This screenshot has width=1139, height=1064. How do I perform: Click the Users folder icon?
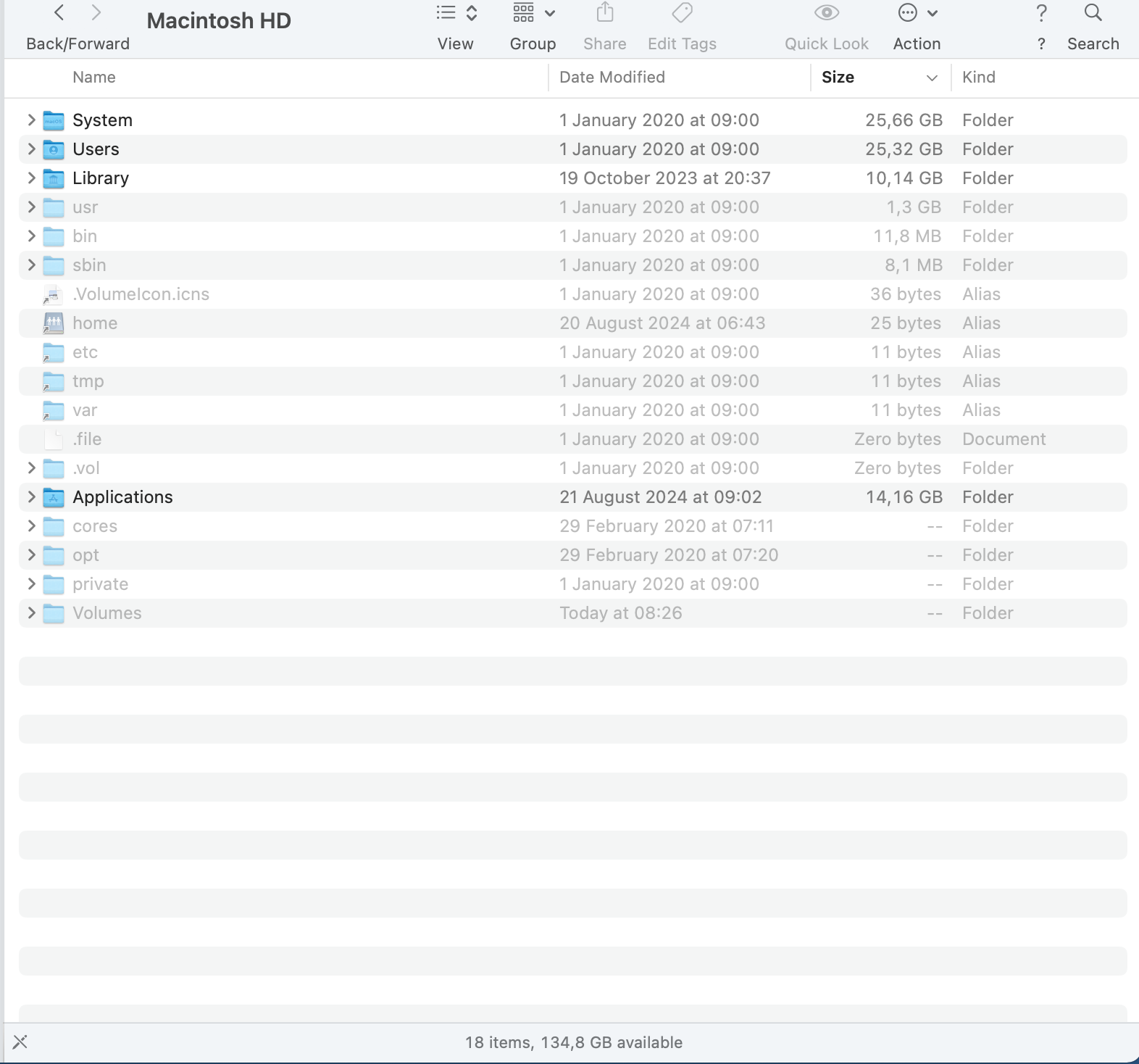point(54,149)
